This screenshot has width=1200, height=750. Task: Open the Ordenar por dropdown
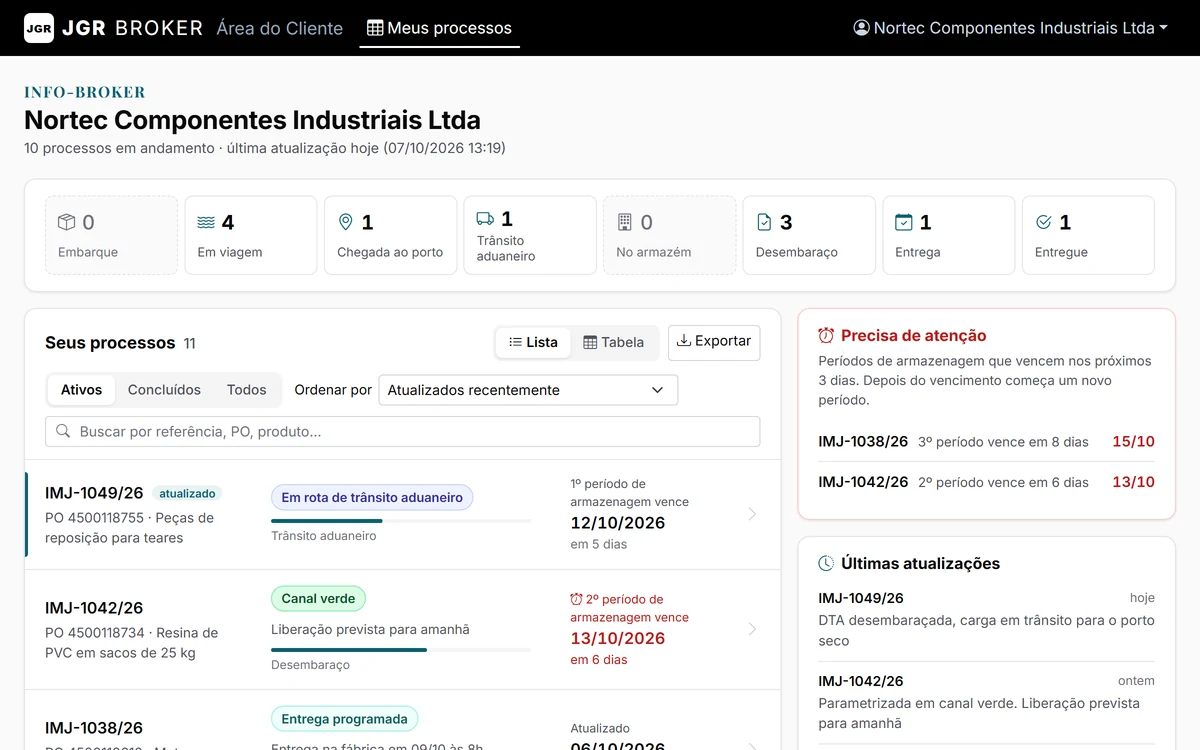[x=528, y=390]
